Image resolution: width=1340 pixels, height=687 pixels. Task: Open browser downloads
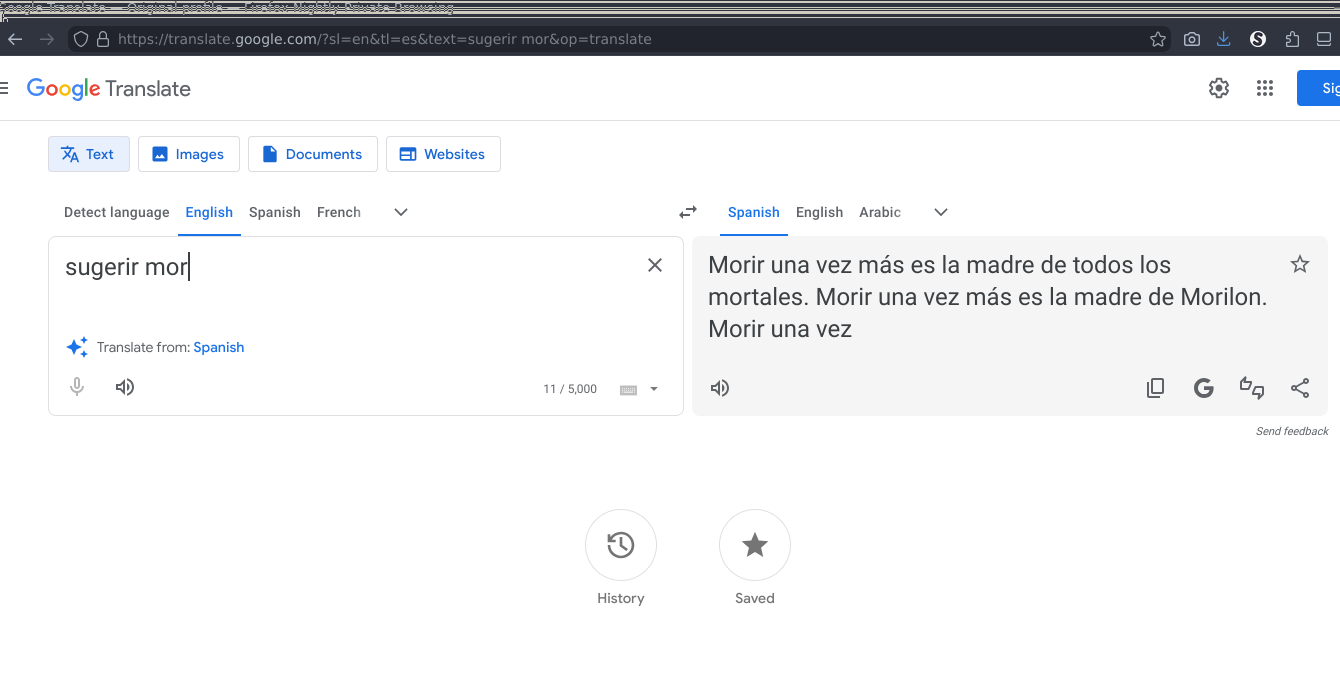[x=1224, y=39]
